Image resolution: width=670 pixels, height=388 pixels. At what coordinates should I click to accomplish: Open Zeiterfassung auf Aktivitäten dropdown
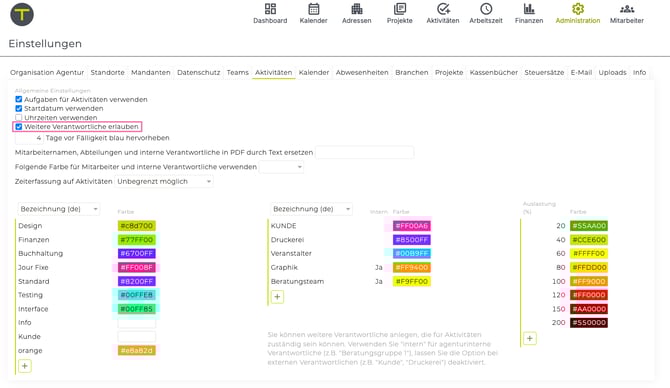point(164,182)
